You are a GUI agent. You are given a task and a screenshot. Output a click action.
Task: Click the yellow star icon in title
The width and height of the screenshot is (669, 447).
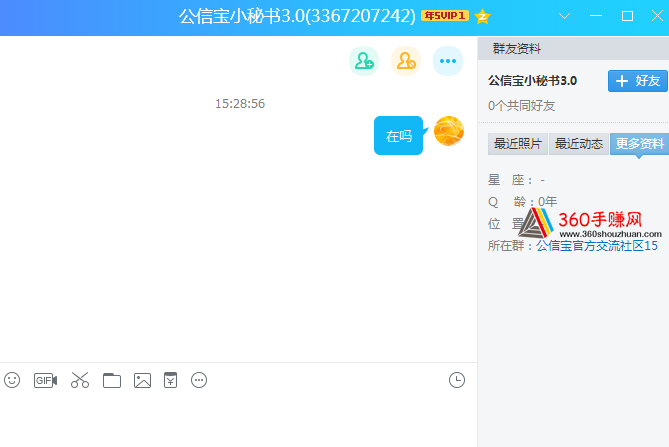(x=482, y=16)
